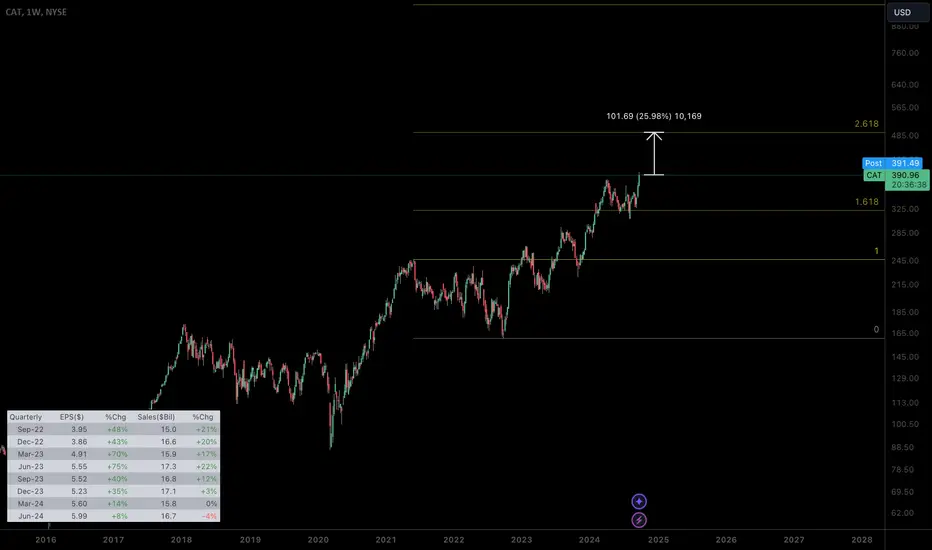This screenshot has width=932, height=550.
Task: Select the 2.618 Fibonacci level label
Action: click(866, 124)
